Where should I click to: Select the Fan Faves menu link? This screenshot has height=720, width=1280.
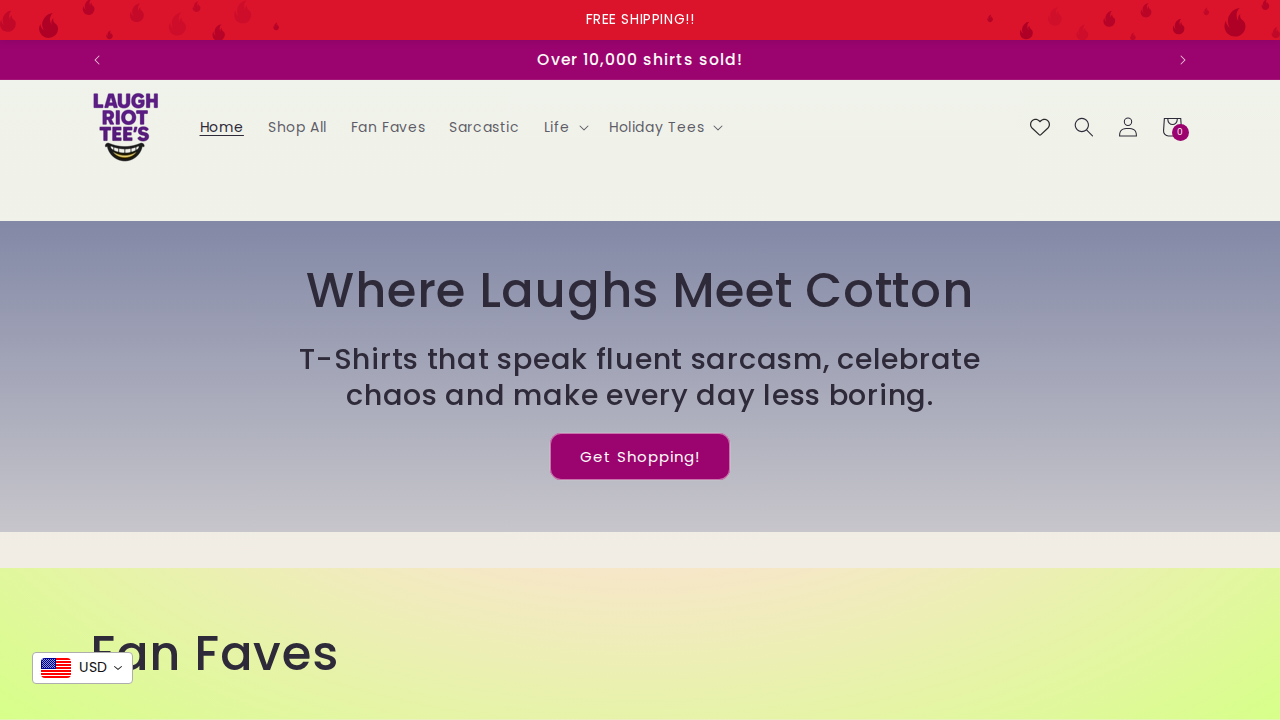click(388, 127)
